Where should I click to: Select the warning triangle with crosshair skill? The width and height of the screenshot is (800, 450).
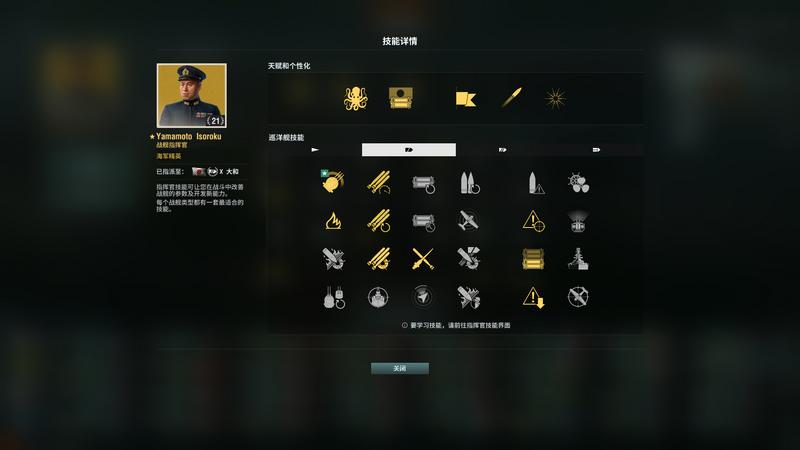[533, 221]
